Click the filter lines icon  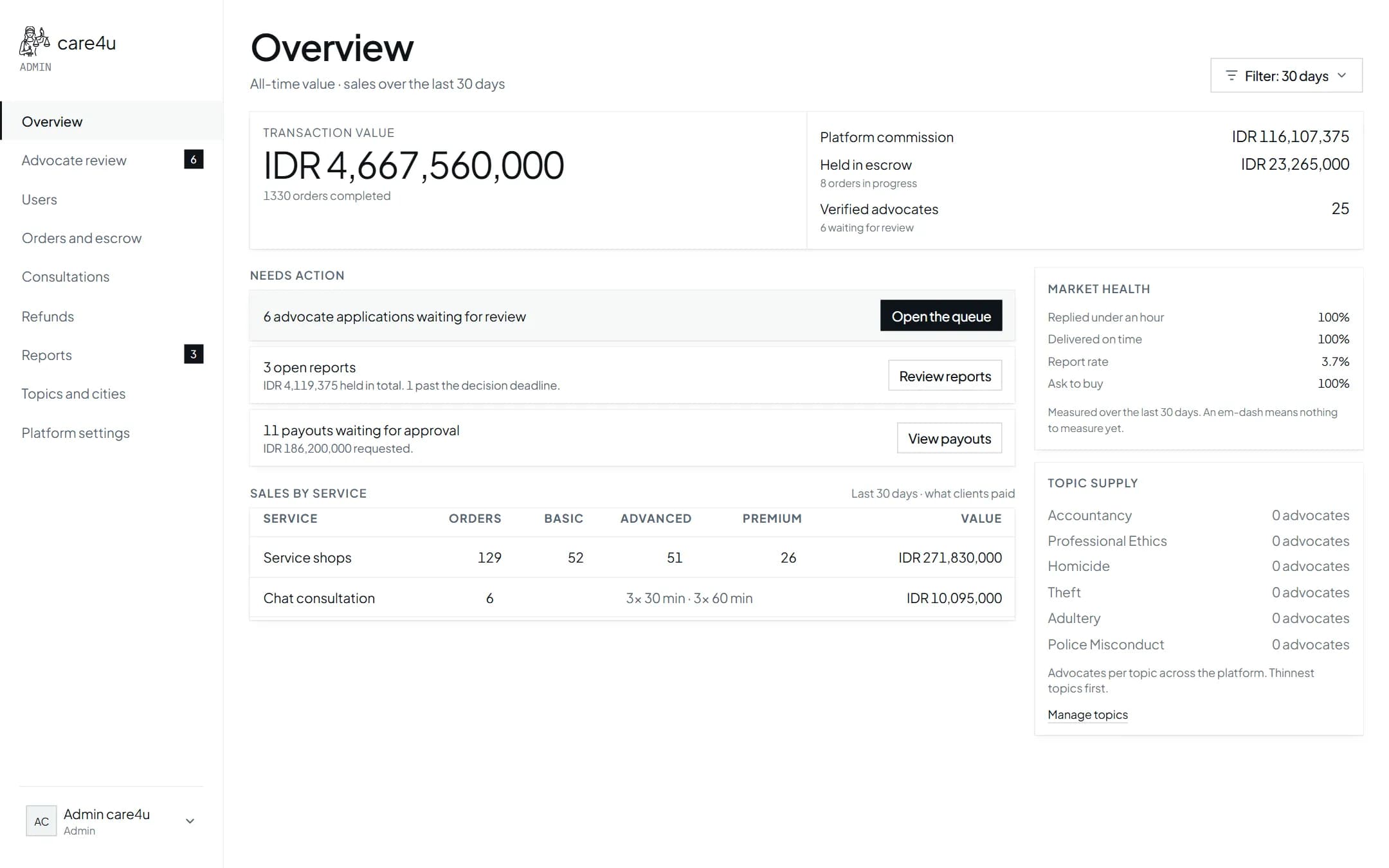[1231, 76]
